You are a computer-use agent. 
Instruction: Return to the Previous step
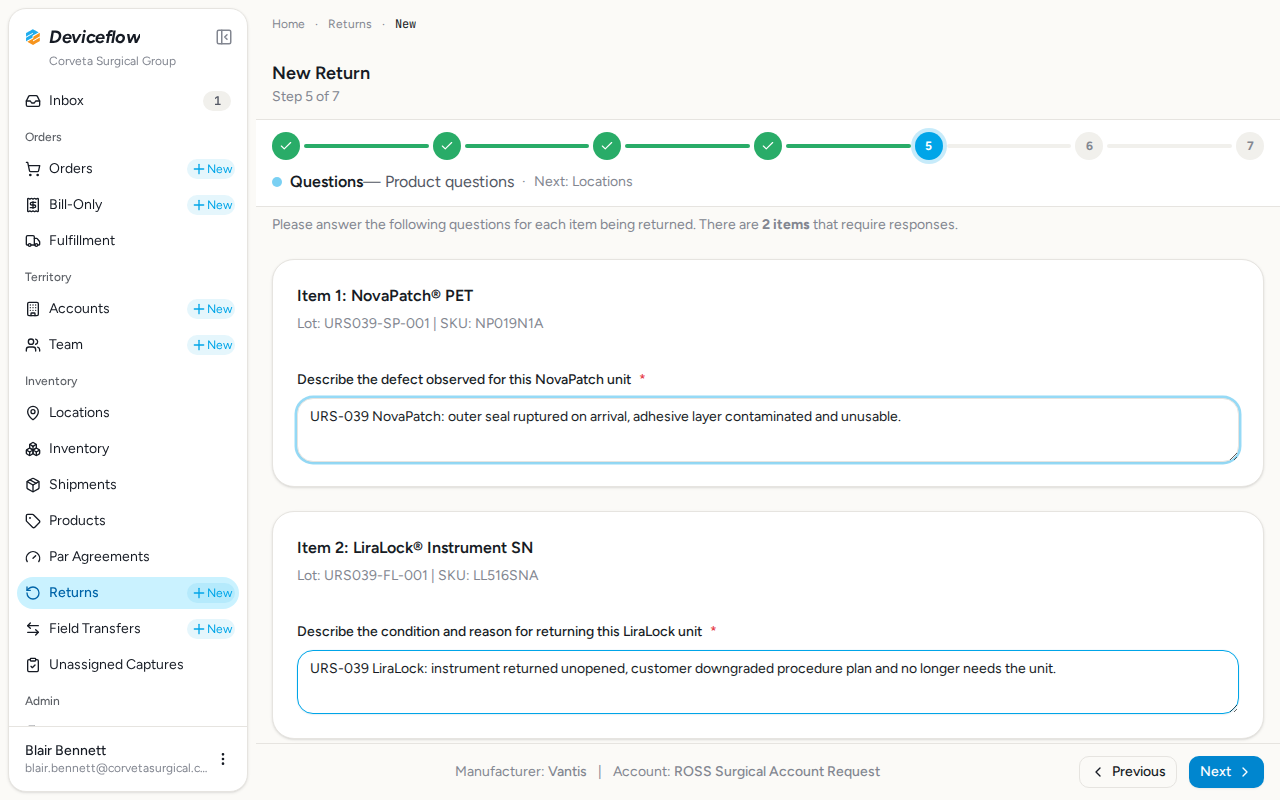point(1128,772)
